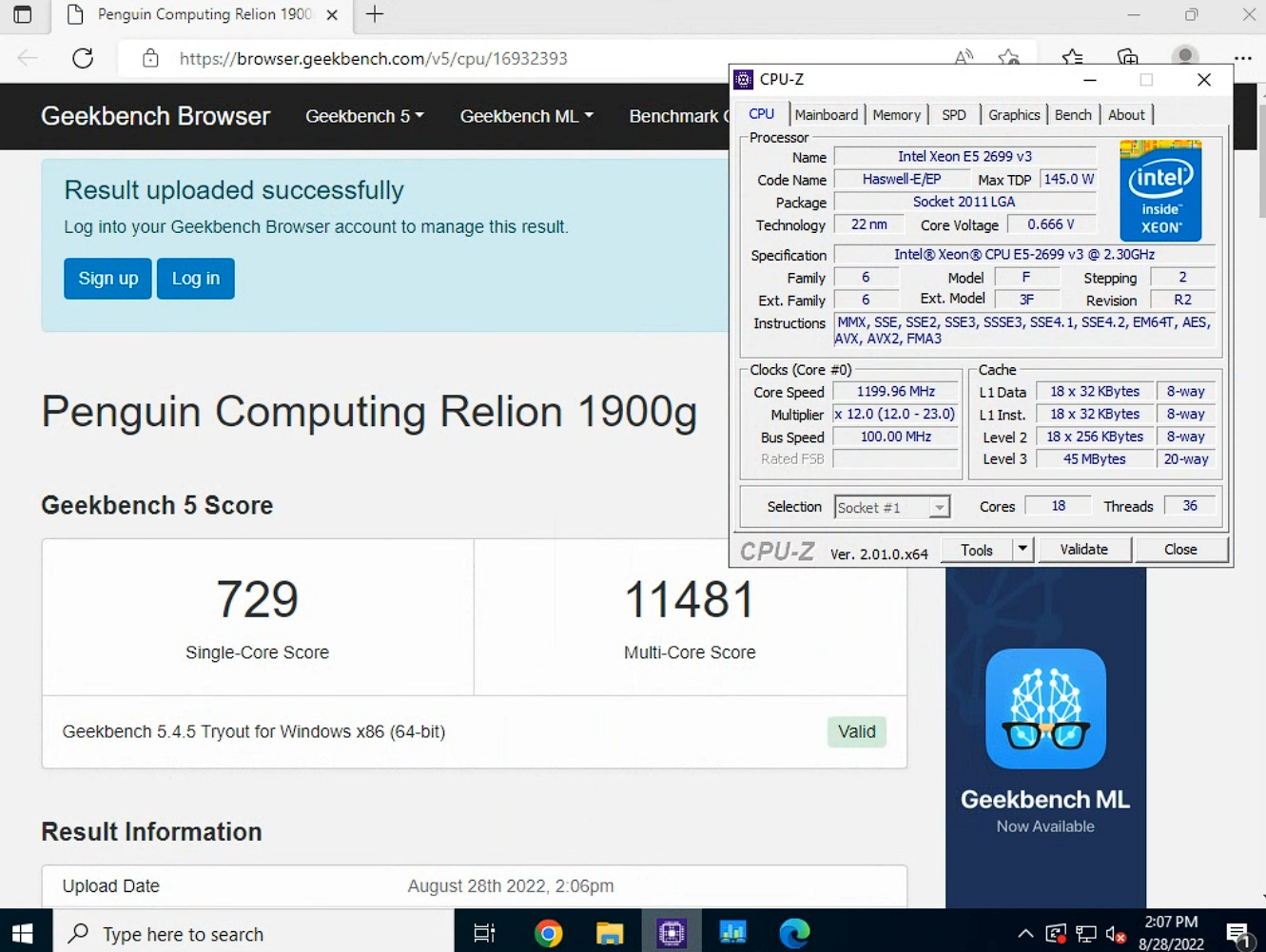Switch to the Memory tab
The height and width of the screenshot is (952, 1266).
897,115
